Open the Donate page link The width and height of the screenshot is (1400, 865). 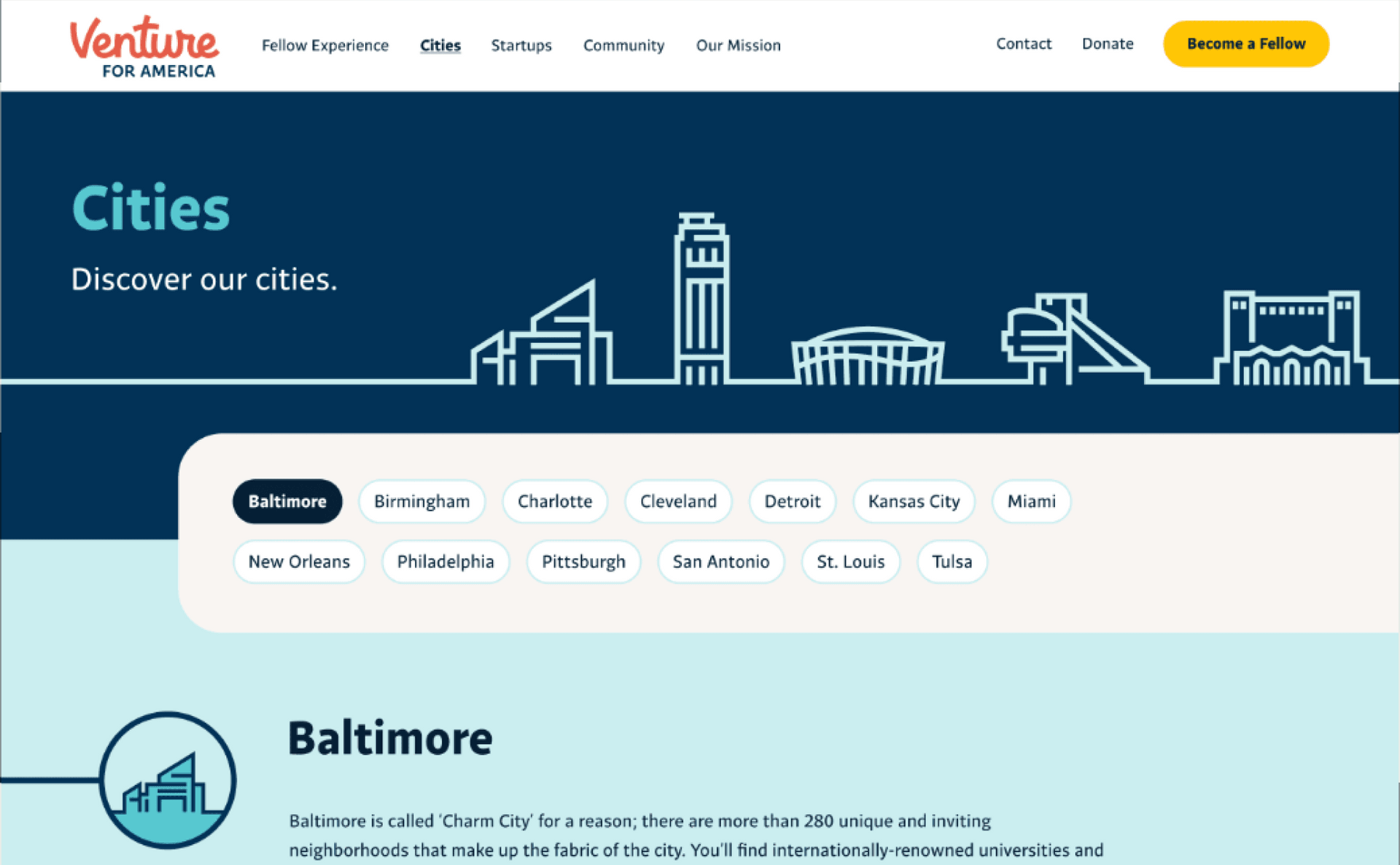point(1108,44)
